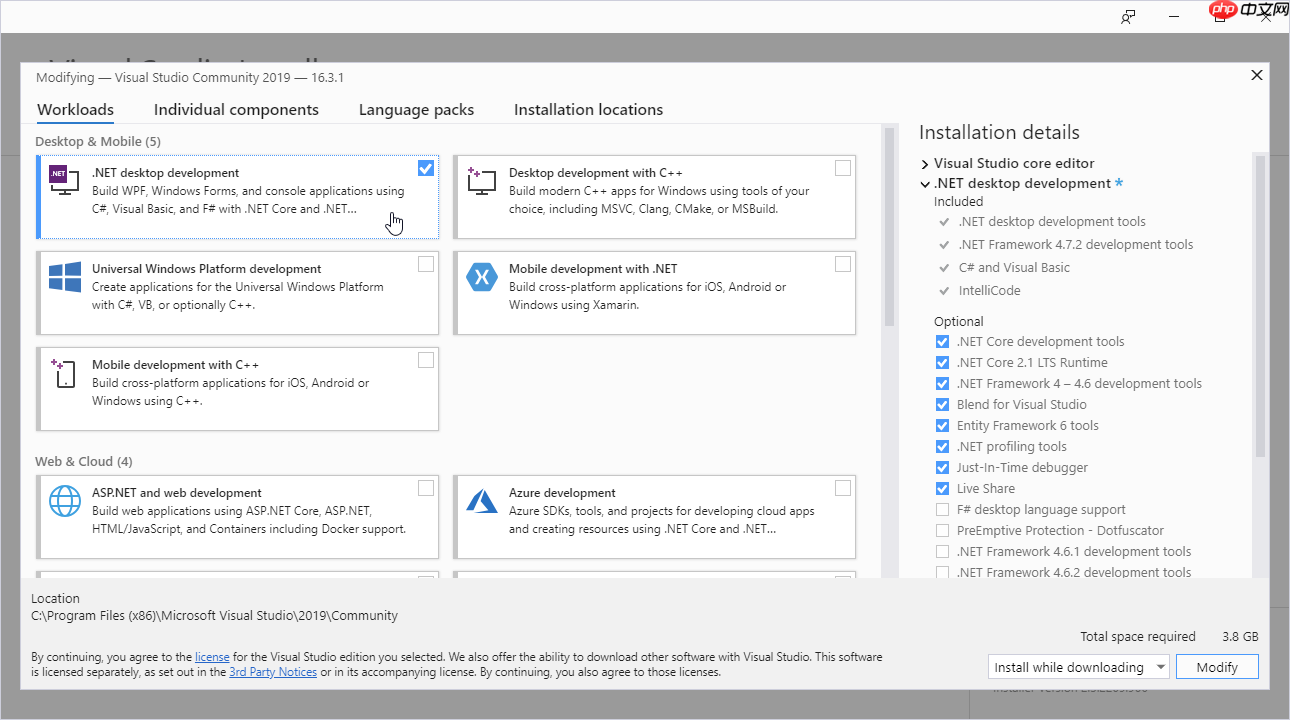This screenshot has width=1290, height=720.
Task: Open the 3rd Party Notices link
Action: point(273,673)
